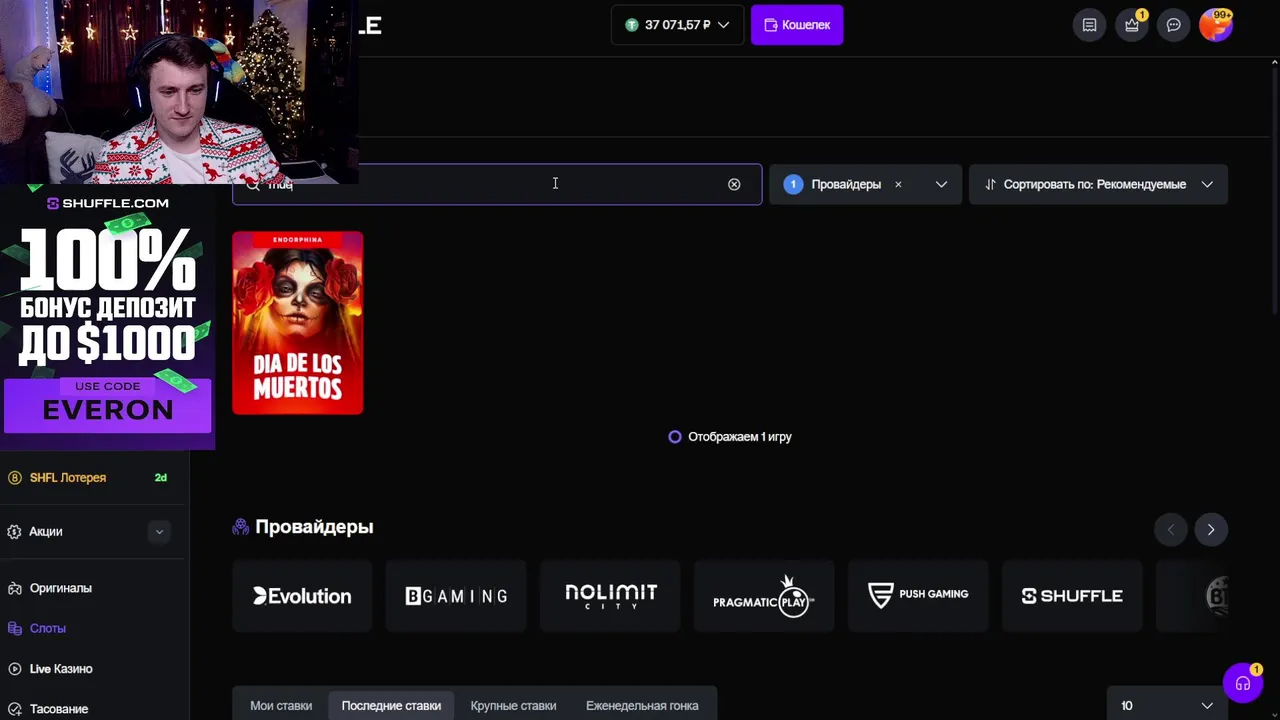
Task: Open the crown rewards icon with badge
Action: (1132, 25)
